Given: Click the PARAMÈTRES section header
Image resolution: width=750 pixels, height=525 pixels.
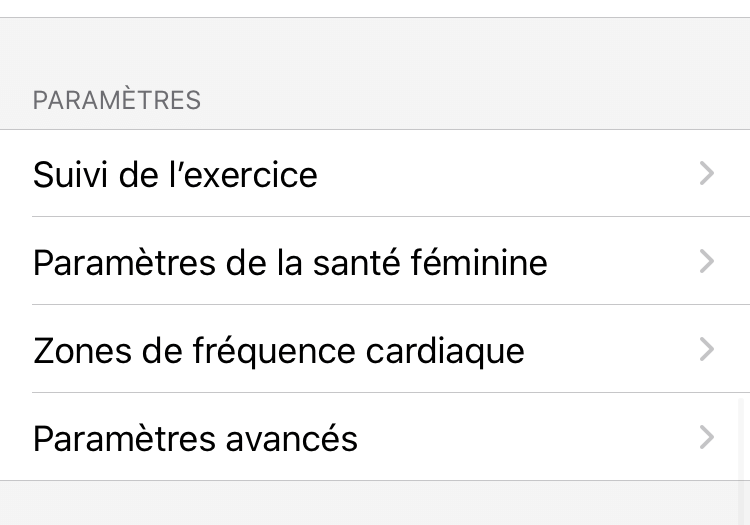Looking at the screenshot, I should pyautogui.click(x=117, y=101).
